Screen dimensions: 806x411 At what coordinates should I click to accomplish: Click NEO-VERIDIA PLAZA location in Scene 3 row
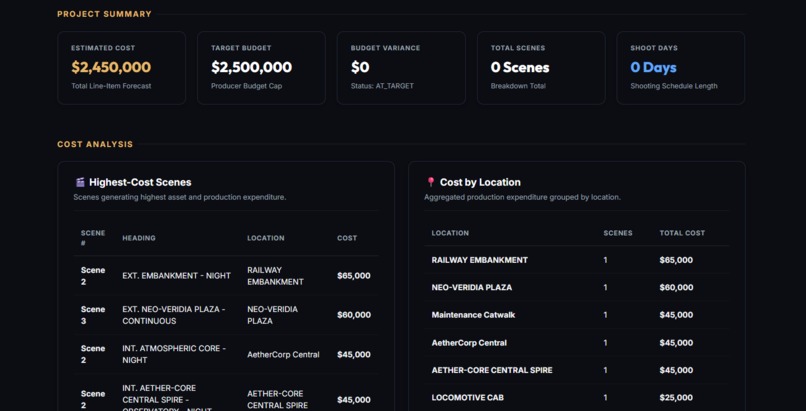tap(272, 315)
